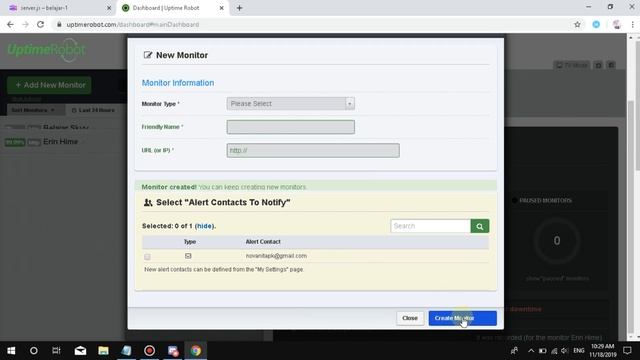Screen dimensions: 640x360
Task: Click the paused monitors count circle
Action: point(557,241)
